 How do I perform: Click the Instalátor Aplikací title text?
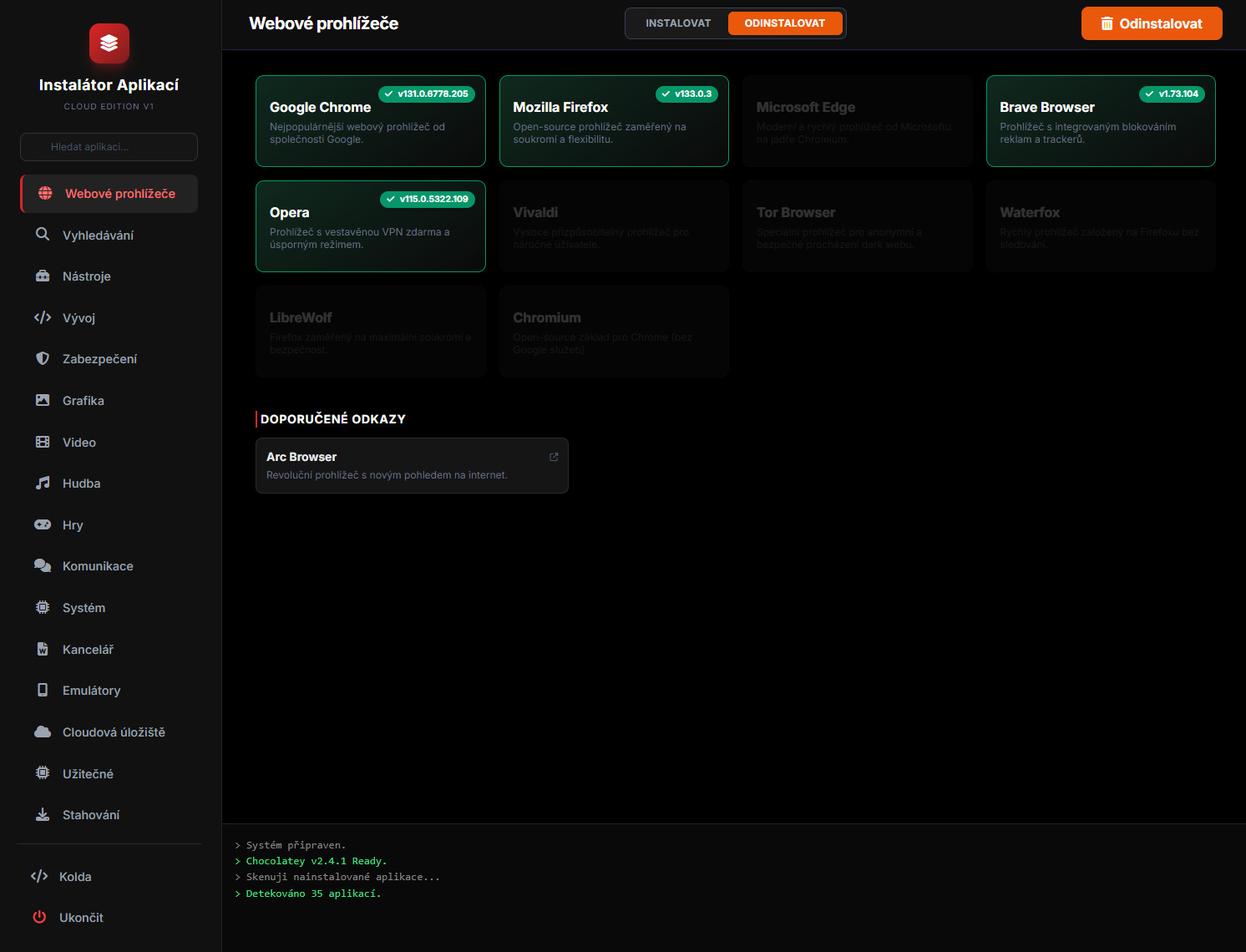[109, 85]
